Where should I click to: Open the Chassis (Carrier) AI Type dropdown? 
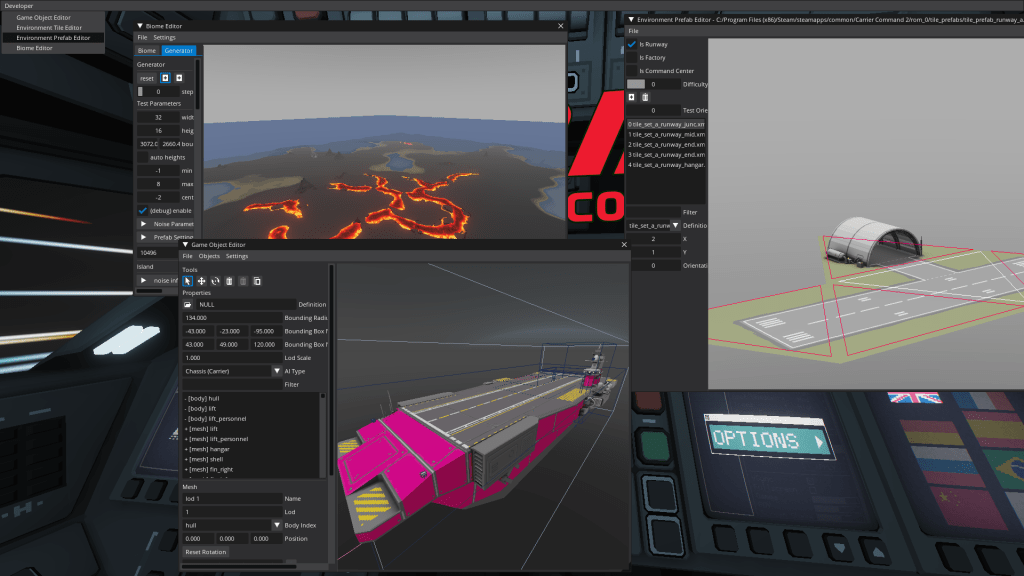pyautogui.click(x=277, y=371)
